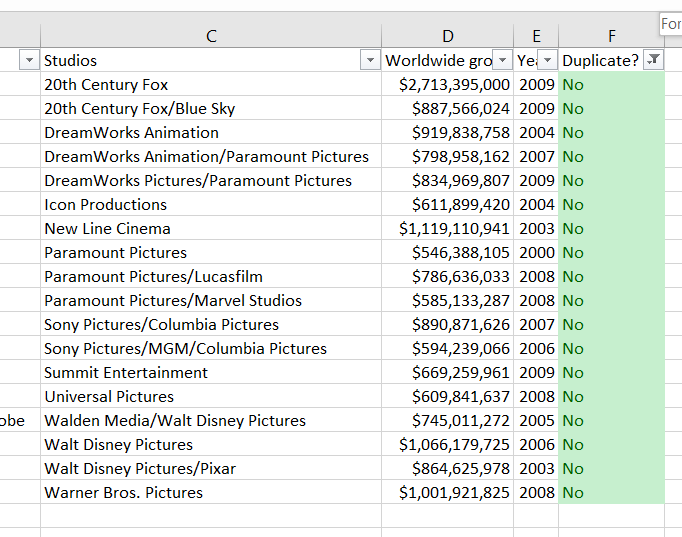Select the Warner Bros. Pictures cell
The width and height of the screenshot is (682, 537).
coord(211,492)
